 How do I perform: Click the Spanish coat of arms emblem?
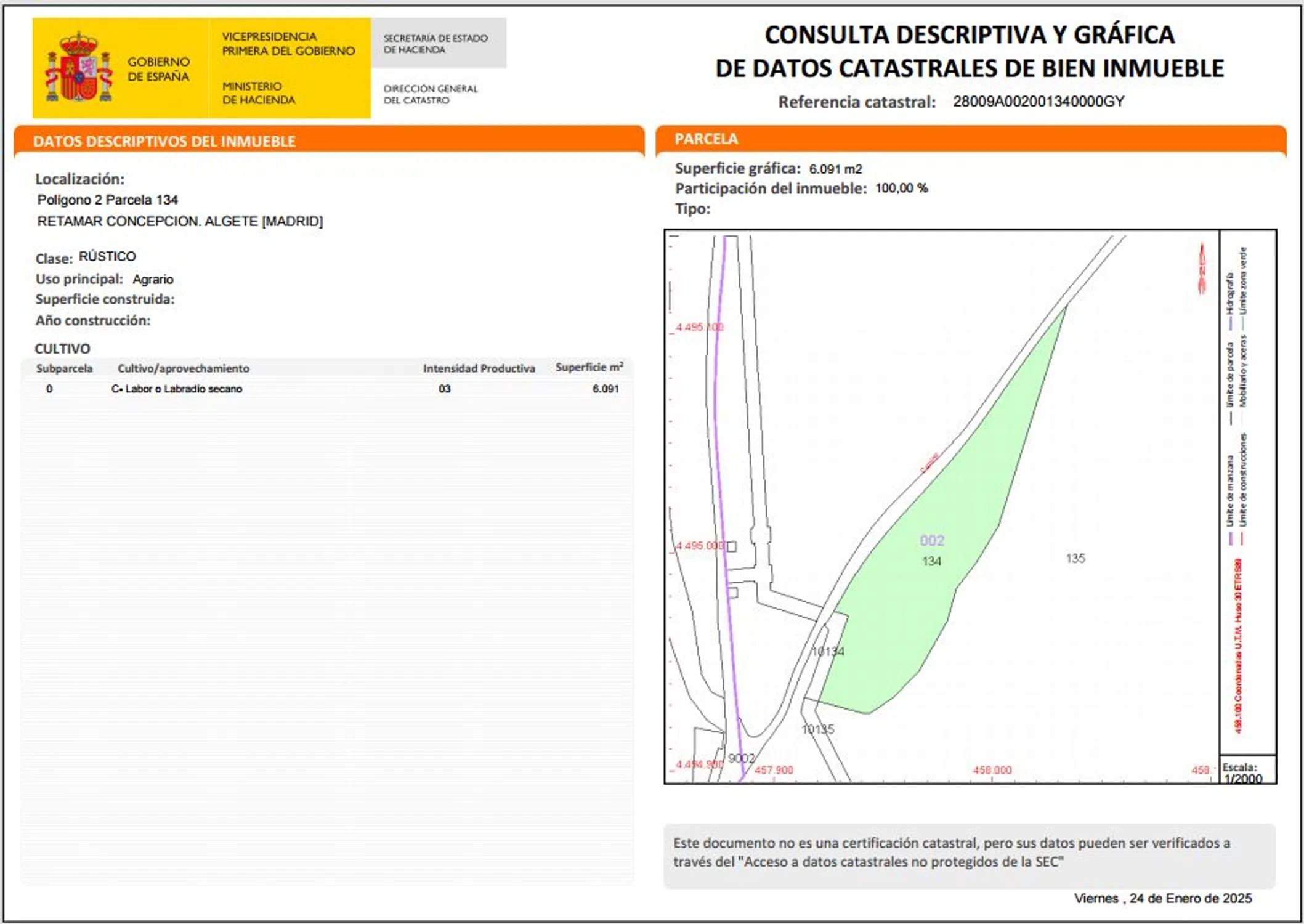(79, 68)
